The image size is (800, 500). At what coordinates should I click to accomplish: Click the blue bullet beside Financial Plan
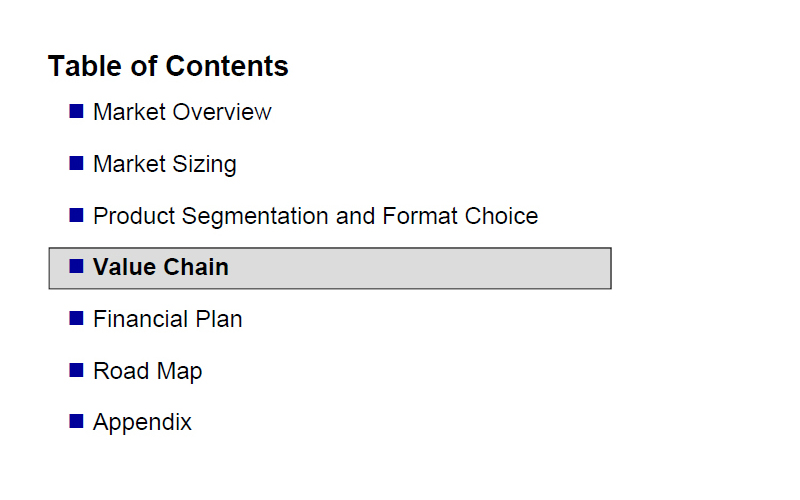tap(76, 318)
